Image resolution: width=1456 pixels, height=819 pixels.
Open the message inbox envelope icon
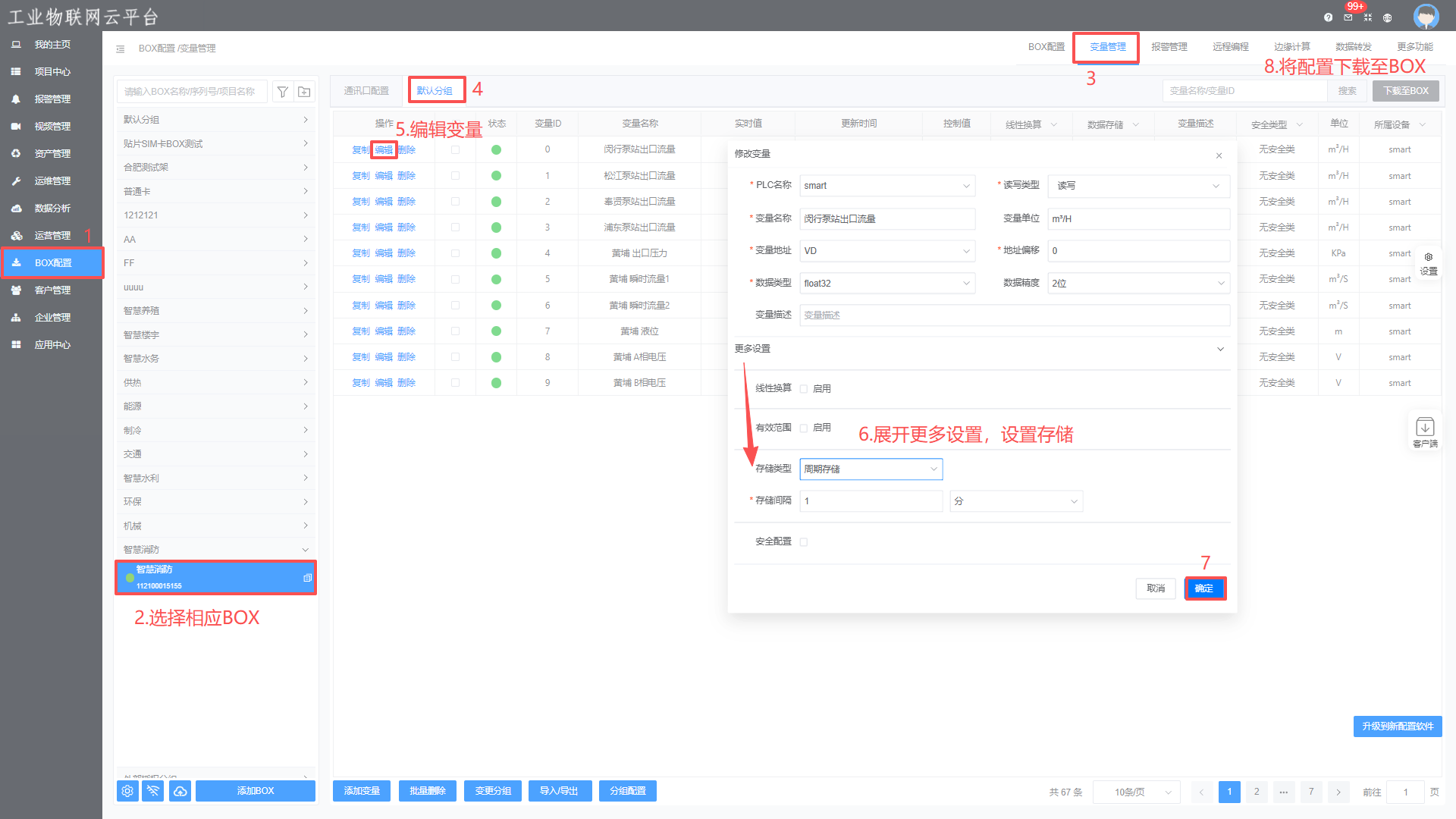click(x=1348, y=17)
